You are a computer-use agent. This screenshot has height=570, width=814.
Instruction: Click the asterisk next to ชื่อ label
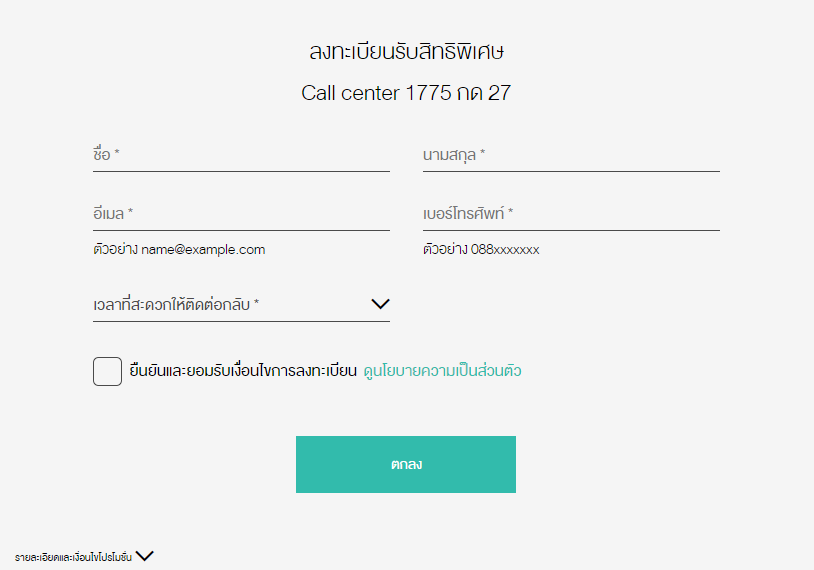117,152
